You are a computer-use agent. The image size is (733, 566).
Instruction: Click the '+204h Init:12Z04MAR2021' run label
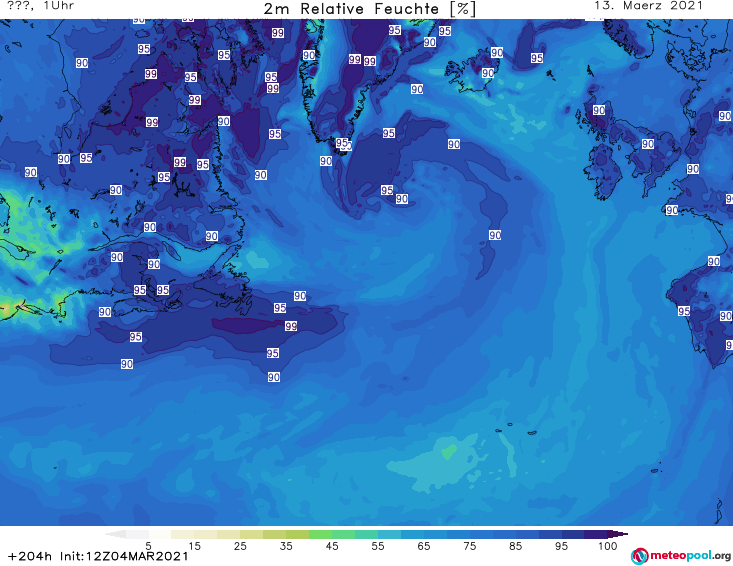pos(98,556)
